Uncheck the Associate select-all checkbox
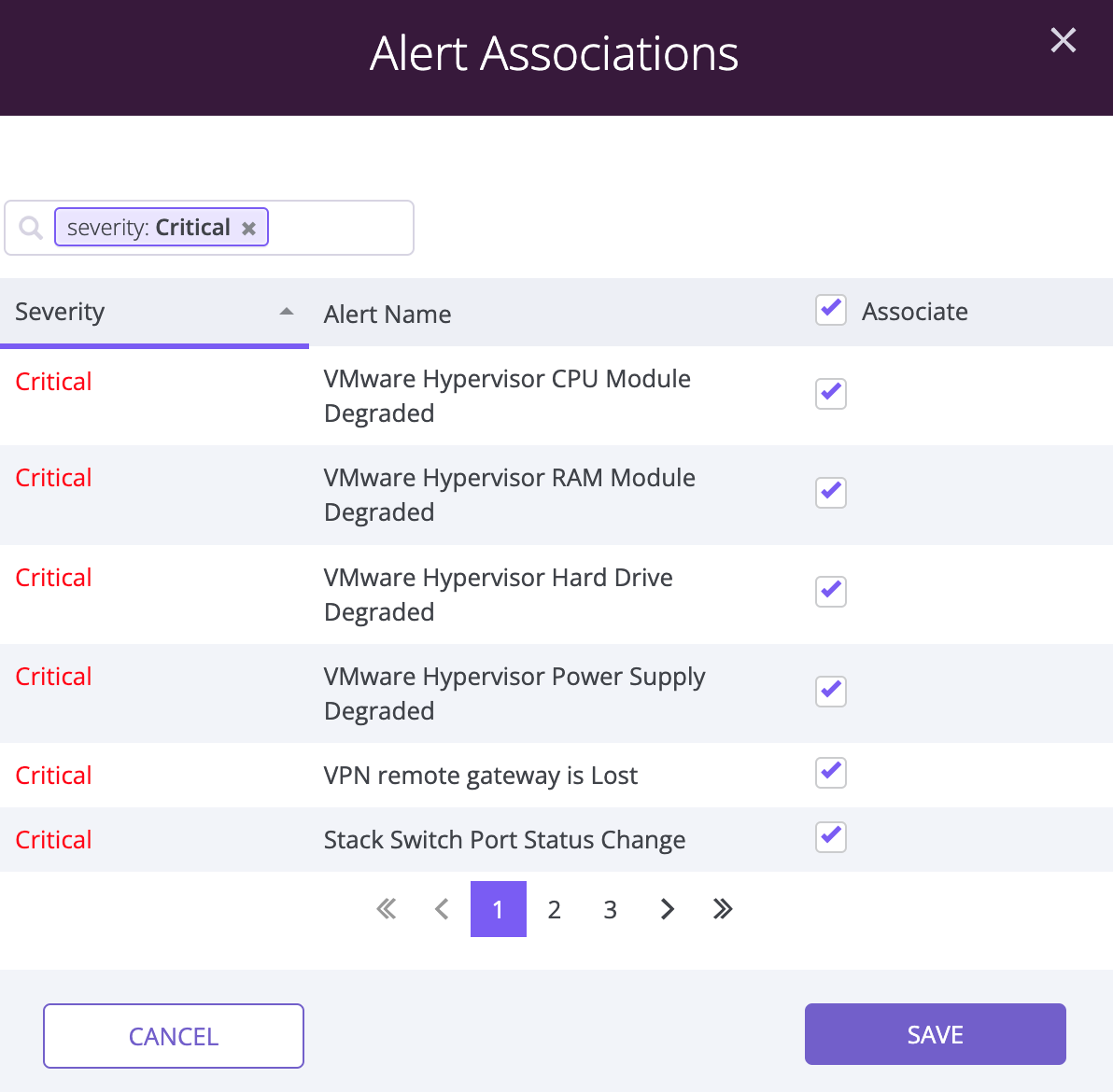Image resolution: width=1113 pixels, height=1092 pixels. tap(830, 310)
